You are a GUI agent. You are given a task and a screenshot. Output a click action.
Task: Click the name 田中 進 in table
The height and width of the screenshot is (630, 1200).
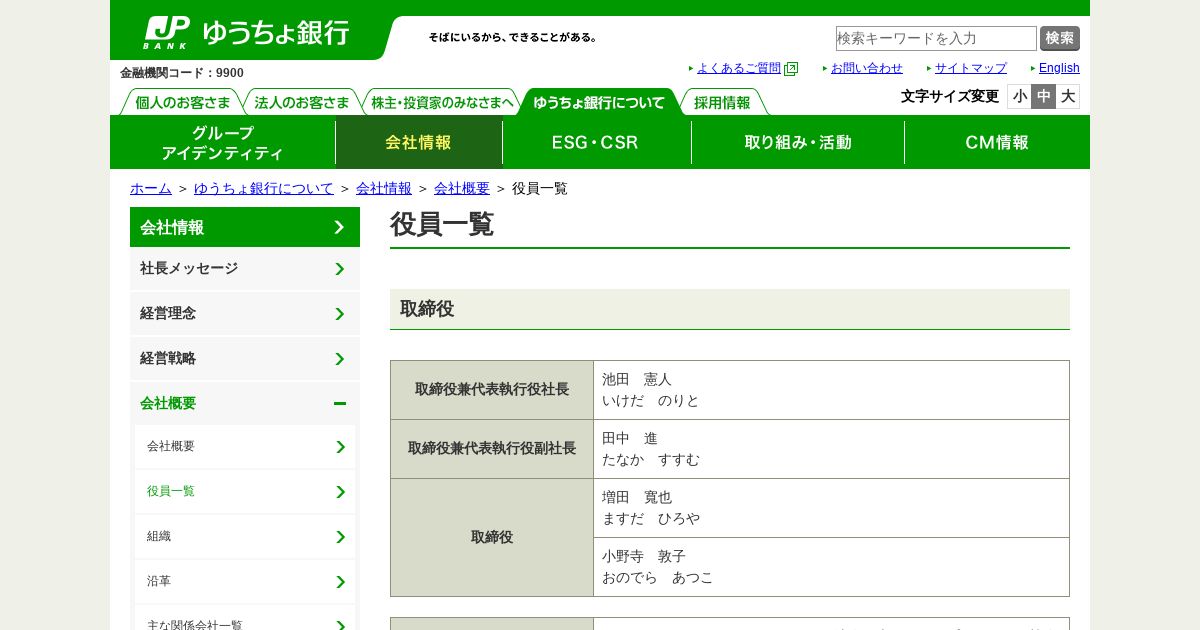630,438
